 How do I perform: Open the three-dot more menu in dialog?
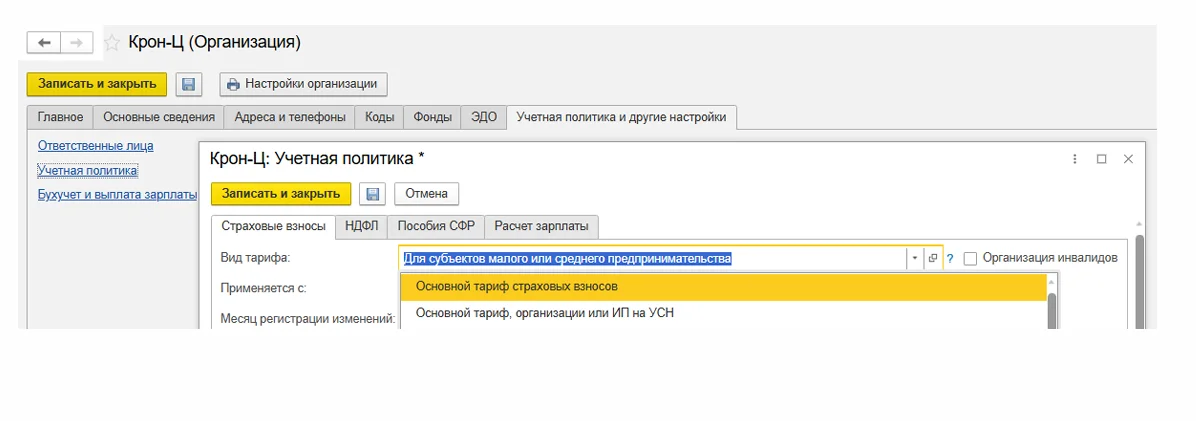coord(1075,159)
